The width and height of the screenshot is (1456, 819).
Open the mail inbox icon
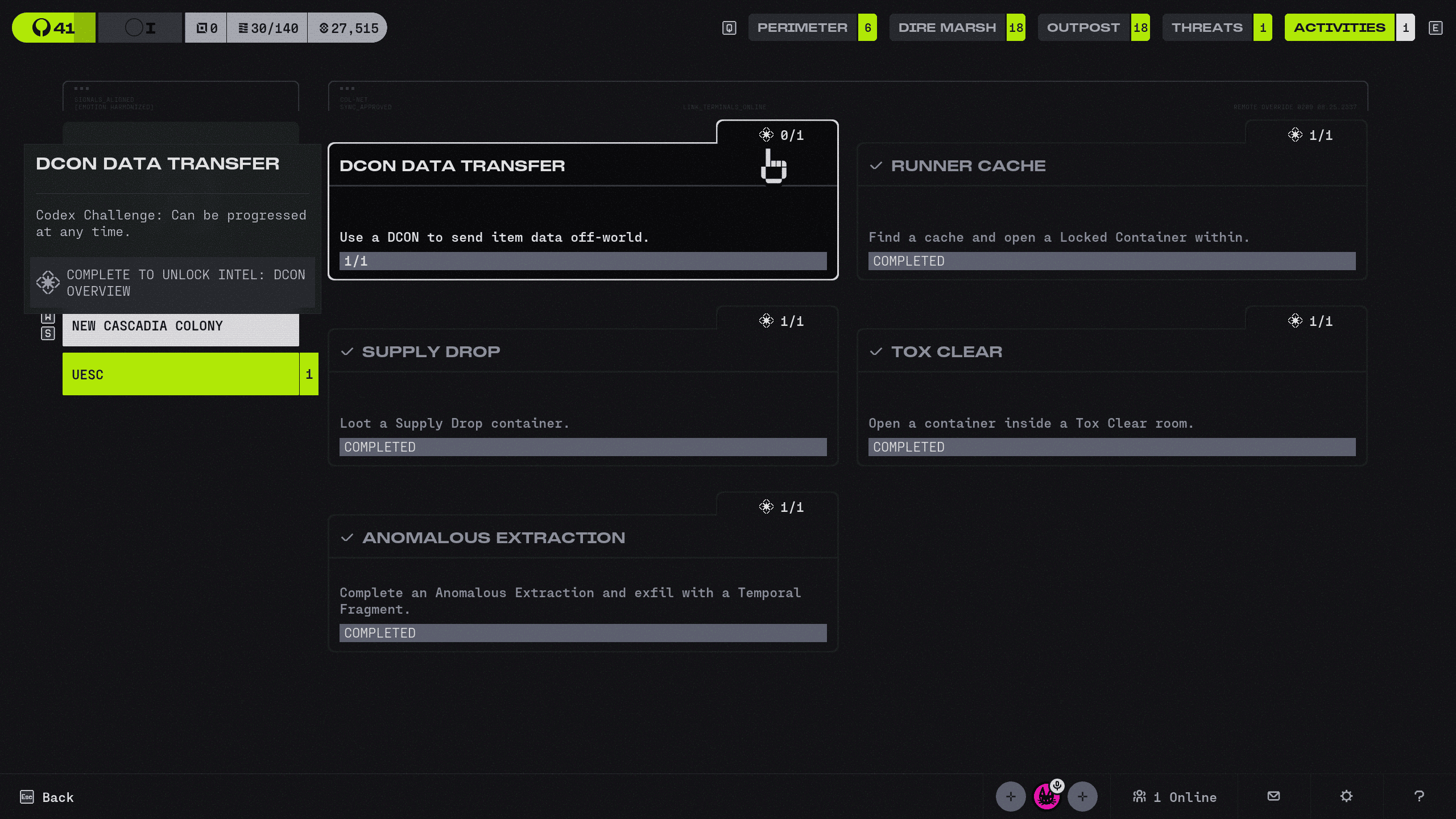point(1273,796)
